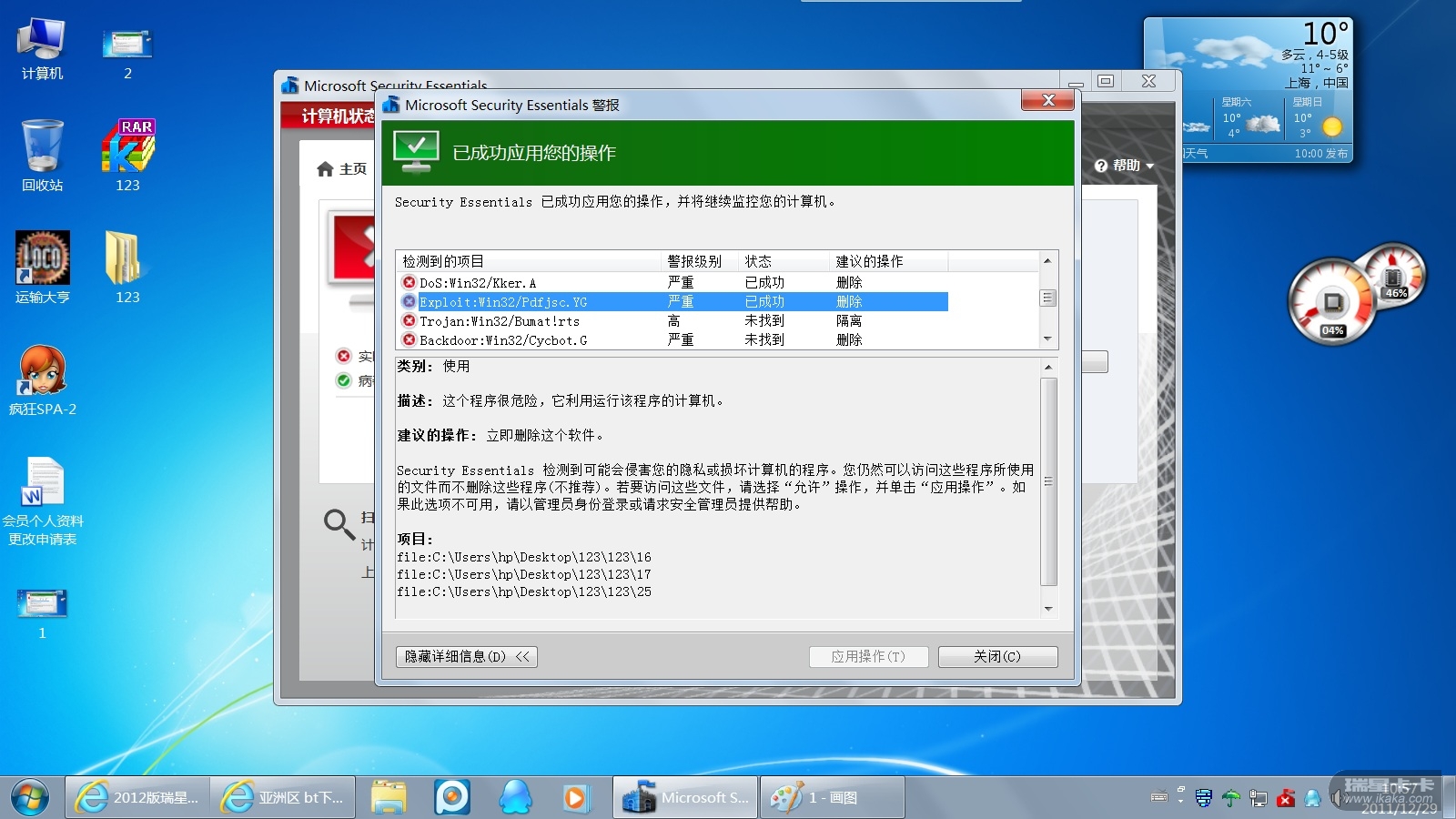Click the 隔离 action for Trojan:Win32/Bumat!rts
Viewport: 1456px width, 819px height.
pyautogui.click(x=849, y=320)
